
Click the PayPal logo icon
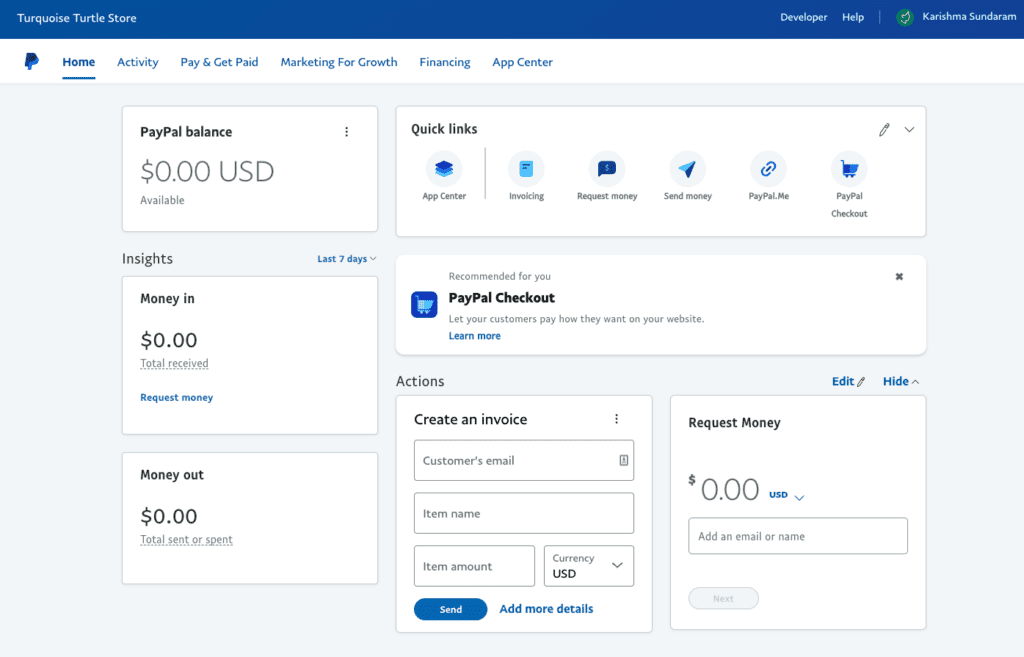31,61
